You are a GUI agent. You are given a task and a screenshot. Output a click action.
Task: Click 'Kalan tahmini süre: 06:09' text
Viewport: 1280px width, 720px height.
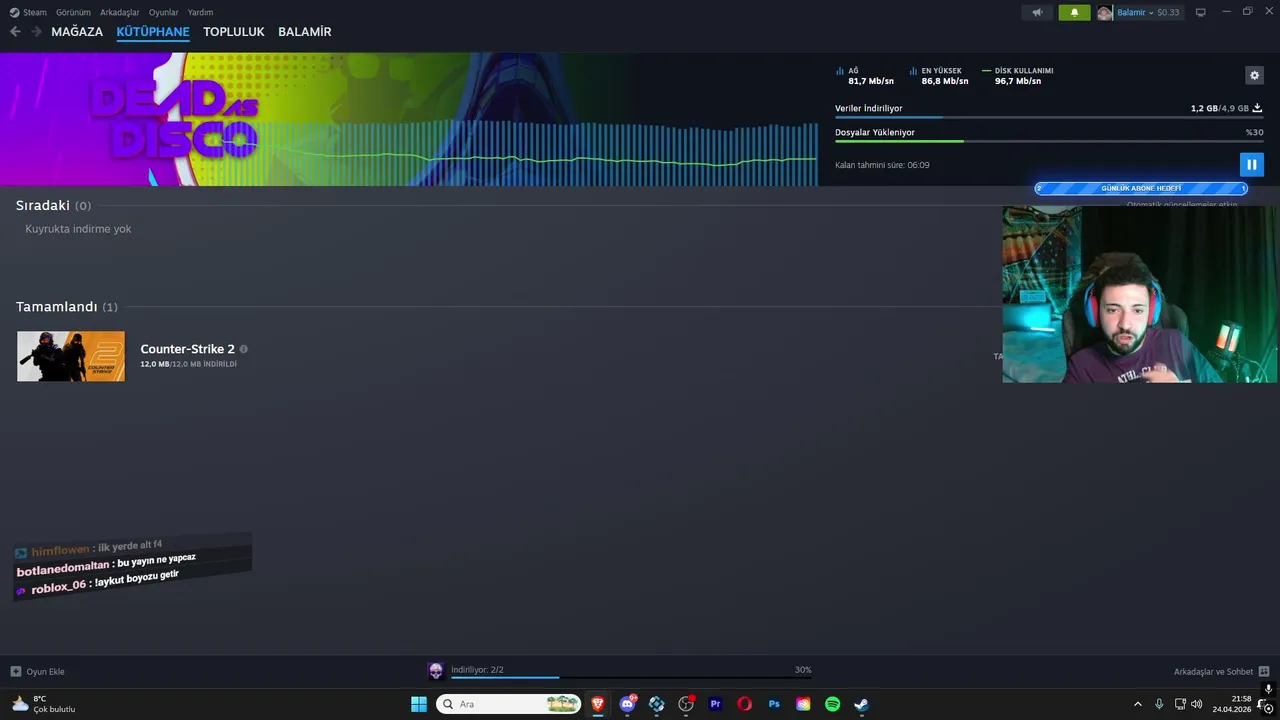[882, 165]
